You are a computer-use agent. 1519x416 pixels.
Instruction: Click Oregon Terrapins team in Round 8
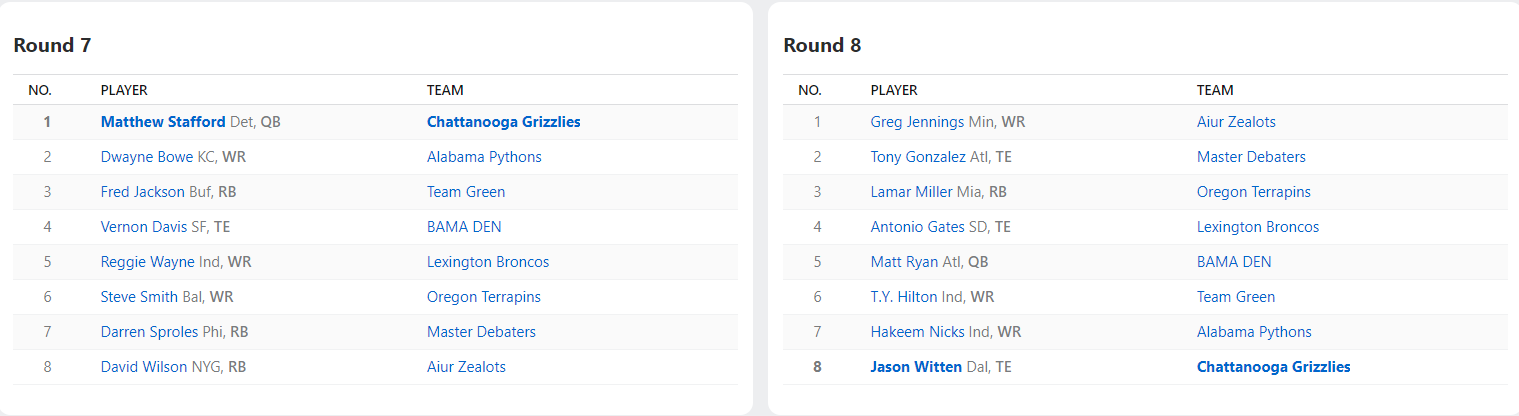pos(1253,192)
